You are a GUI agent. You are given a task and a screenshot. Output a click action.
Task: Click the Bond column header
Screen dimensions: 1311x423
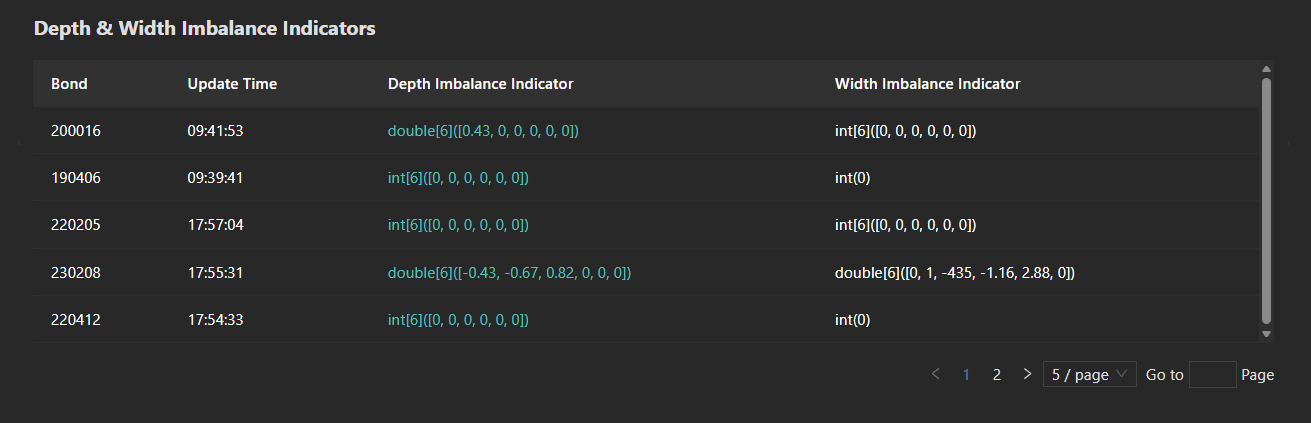coord(69,84)
